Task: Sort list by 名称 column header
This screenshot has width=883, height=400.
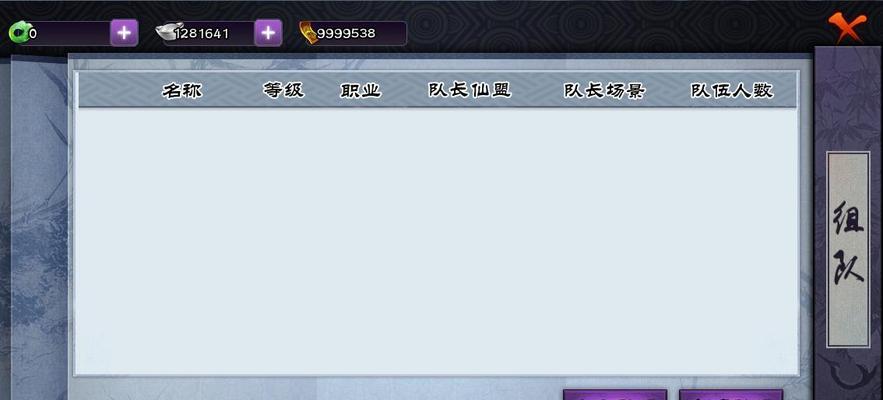Action: tap(182, 90)
